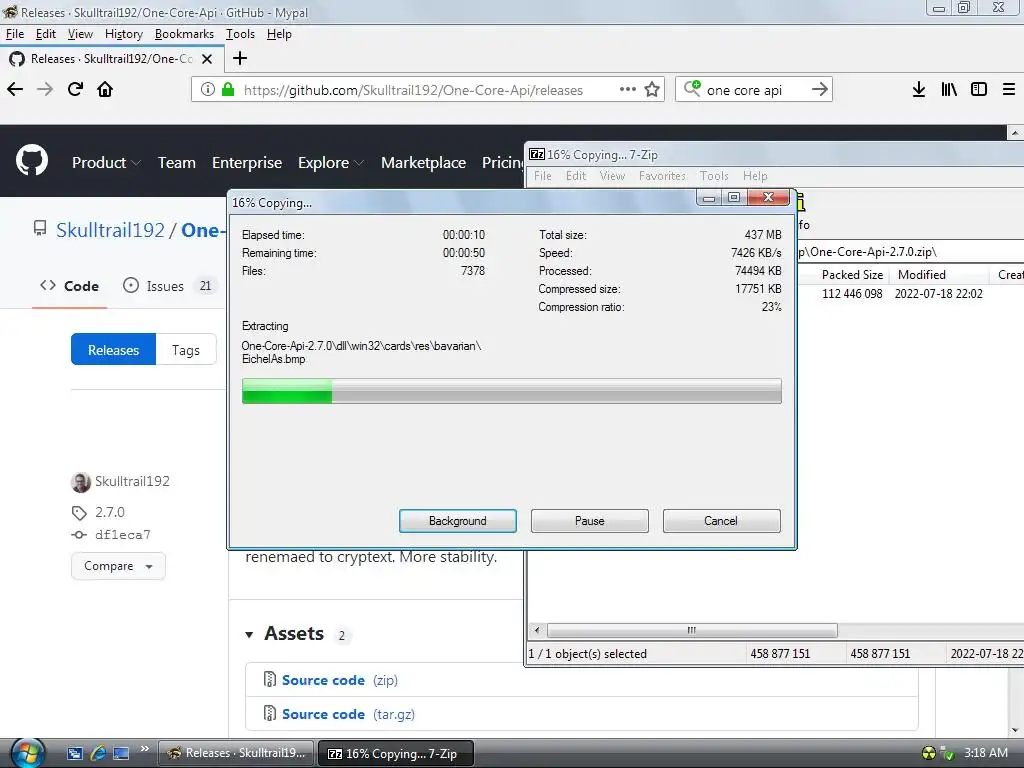
Task: Download Source code (tar.gz) asset link
Action: tap(348, 714)
